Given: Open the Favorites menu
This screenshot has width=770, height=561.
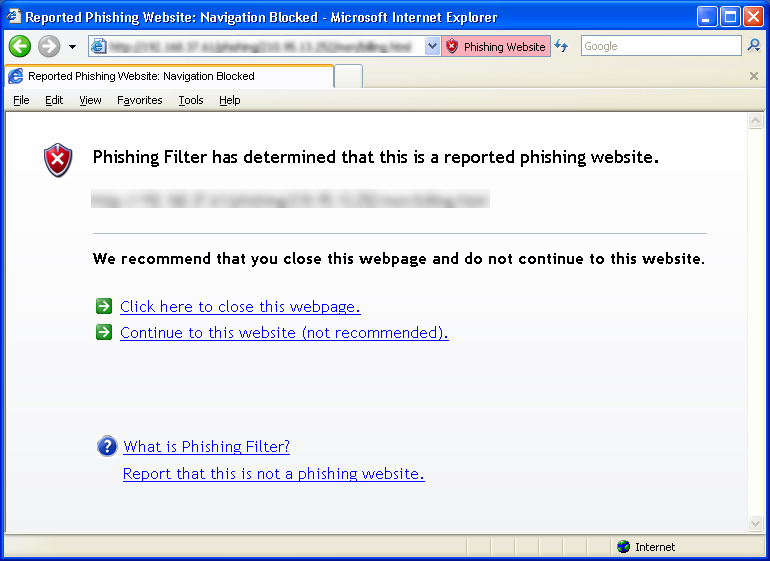Looking at the screenshot, I should (139, 100).
